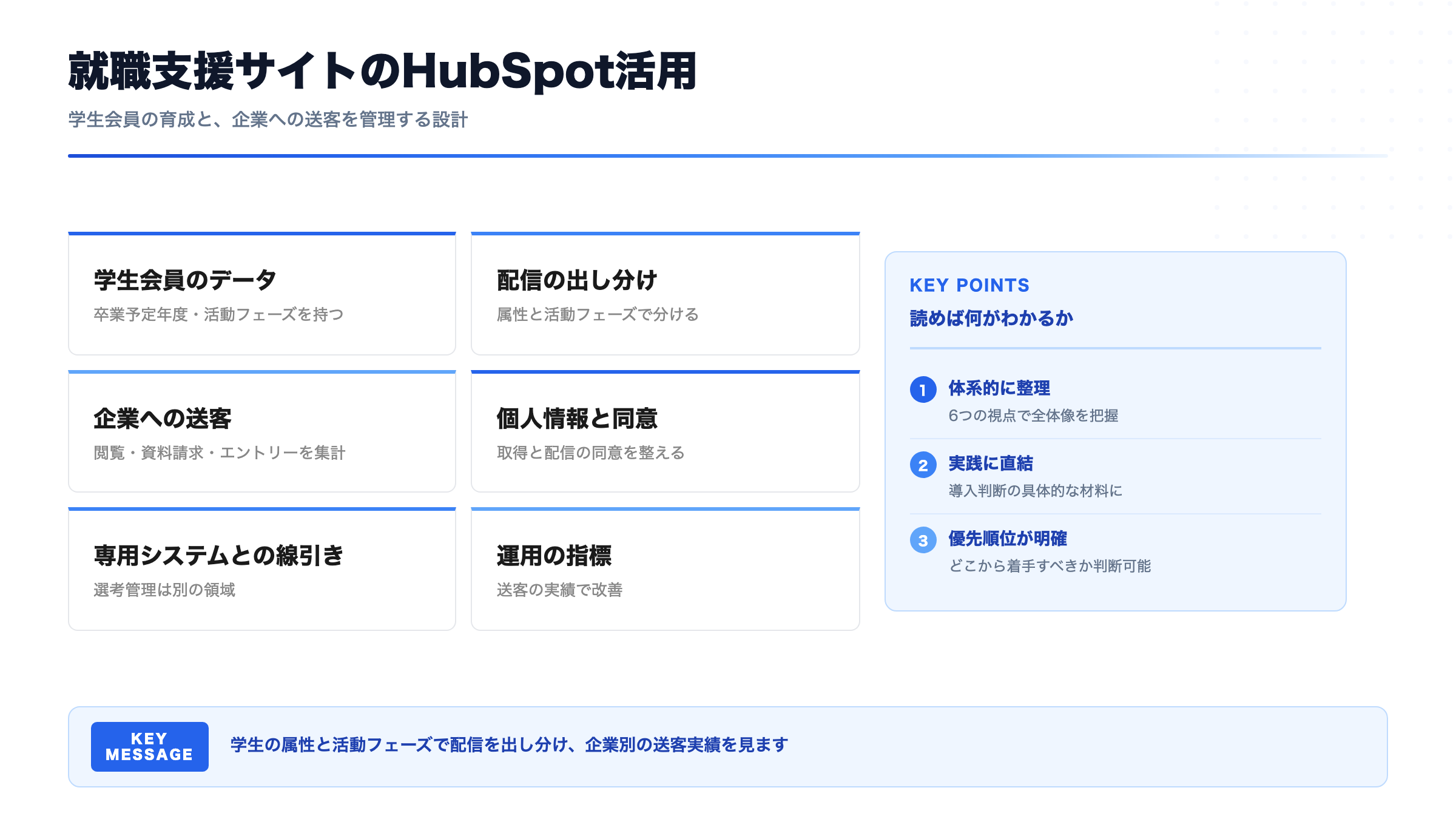Select the key point 実践に直結
Viewport: 1456px width, 819px height.
click(x=991, y=463)
